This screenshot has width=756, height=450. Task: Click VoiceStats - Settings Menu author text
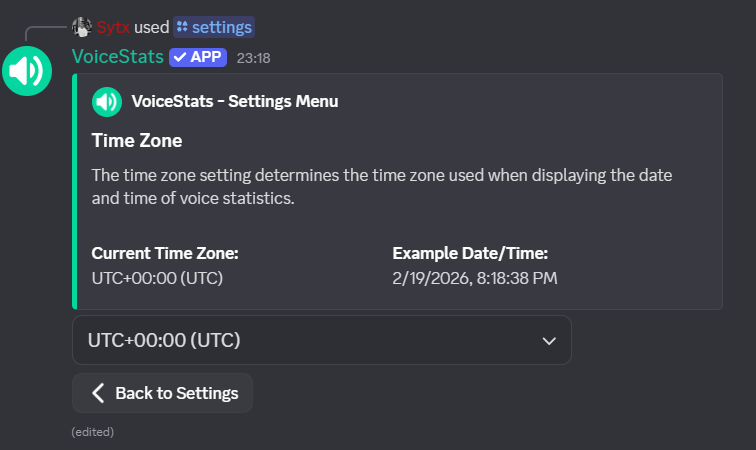(x=234, y=101)
